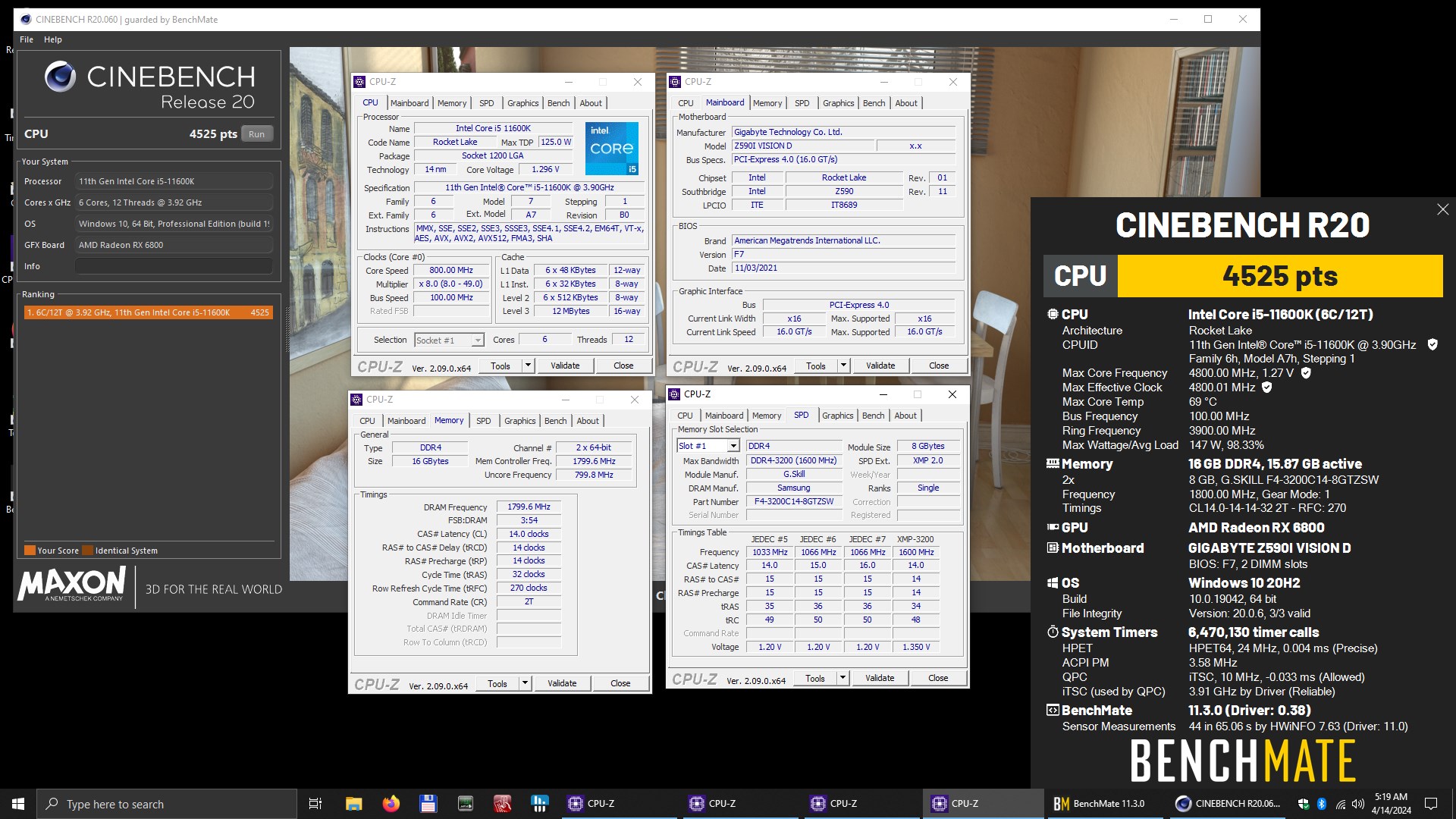Screen dimensions: 1456x819
Task: Click the CPUID verified shield icon in BenchMate
Action: (1432, 344)
